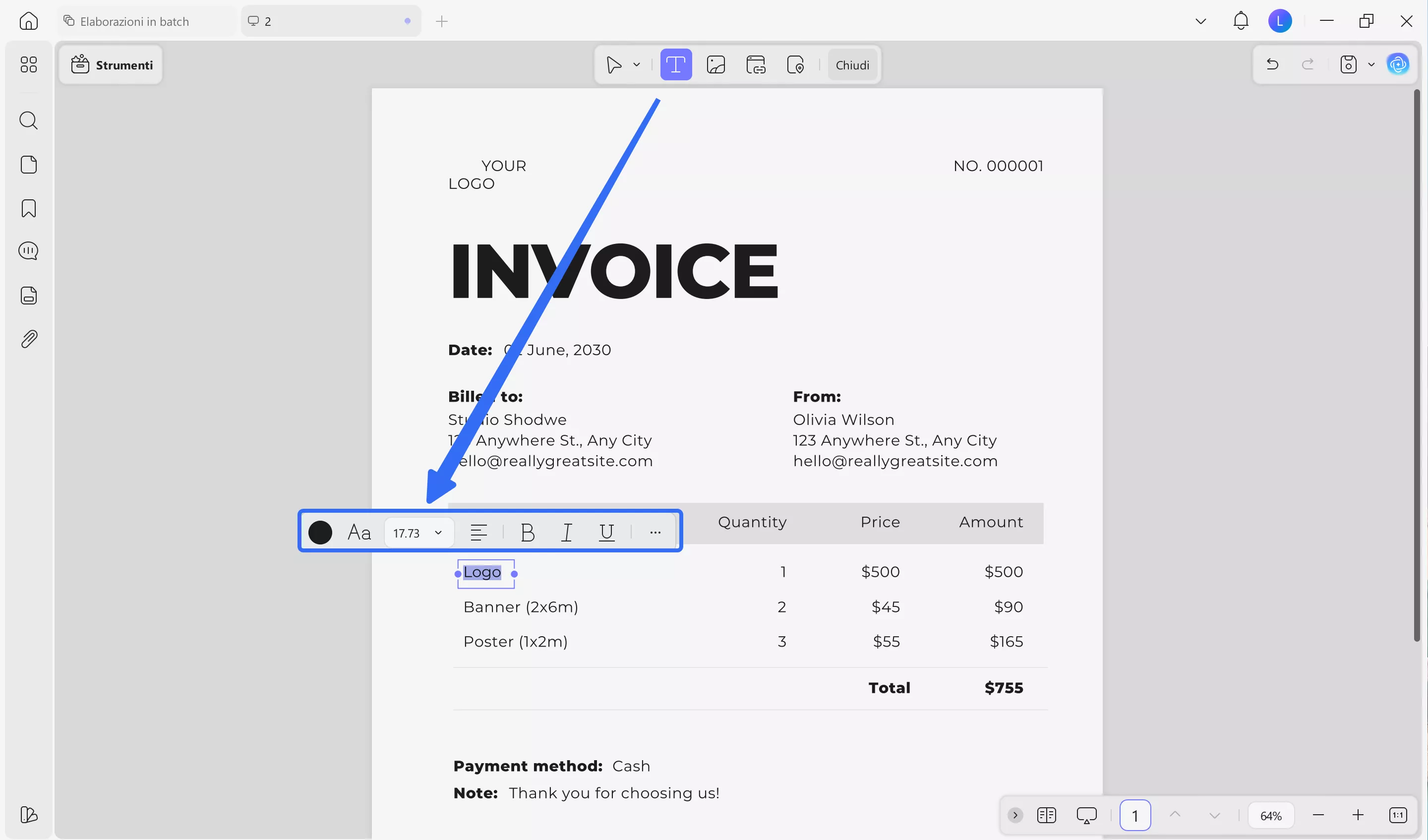Viewport: 1428px width, 840px height.
Task: Click the Redo icon
Action: (x=1308, y=64)
